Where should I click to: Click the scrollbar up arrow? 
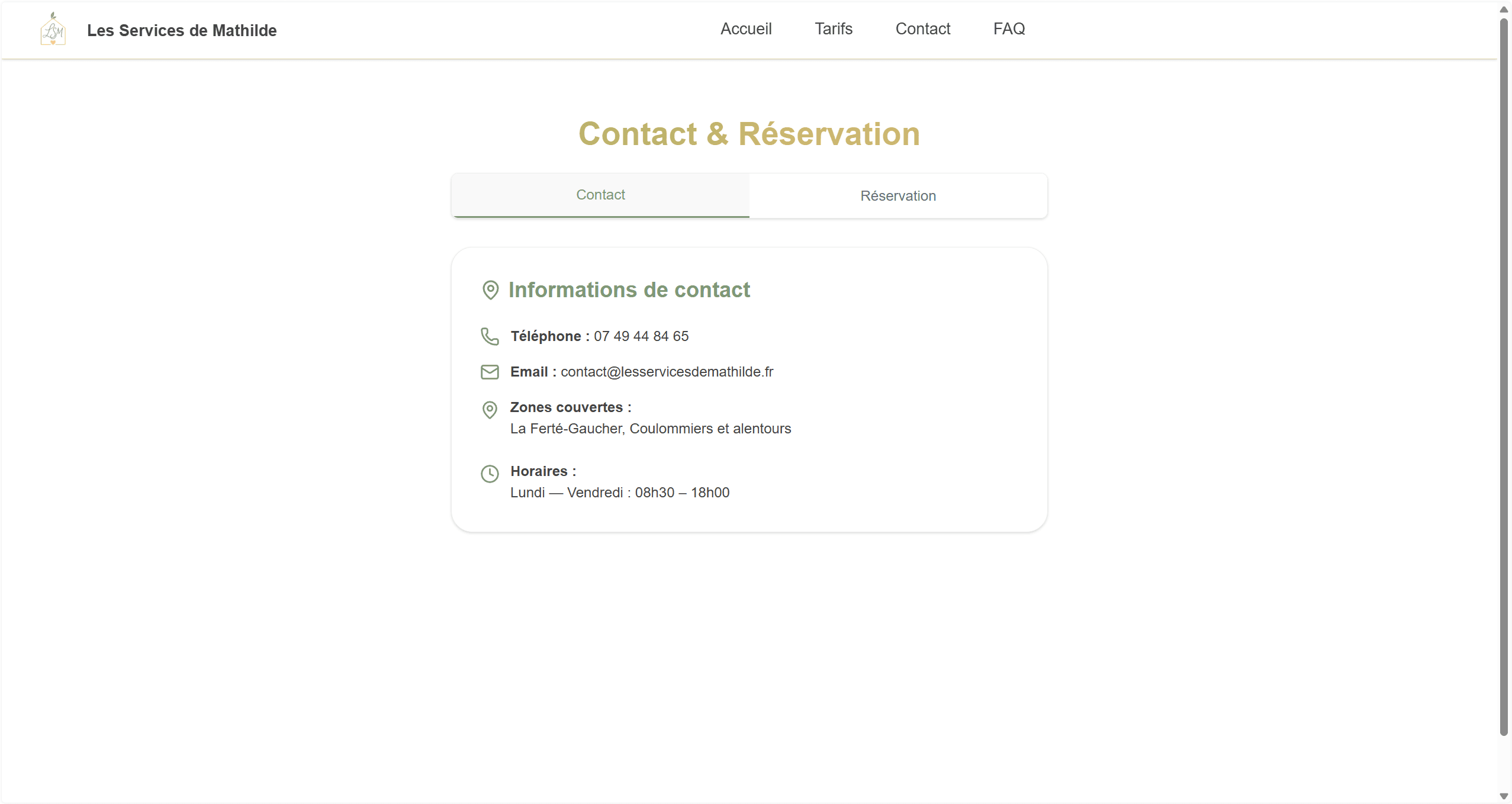[x=1504, y=9]
